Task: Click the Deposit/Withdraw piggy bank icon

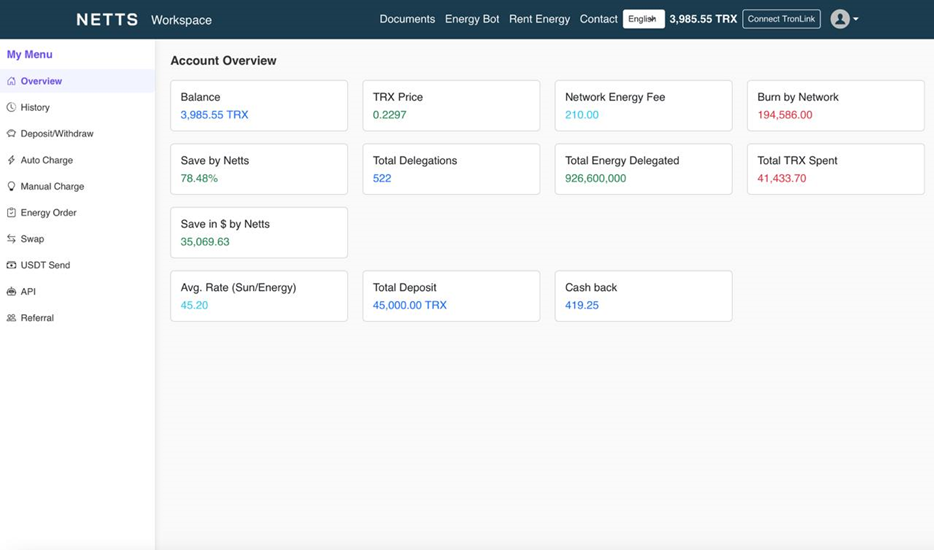Action: click(11, 133)
